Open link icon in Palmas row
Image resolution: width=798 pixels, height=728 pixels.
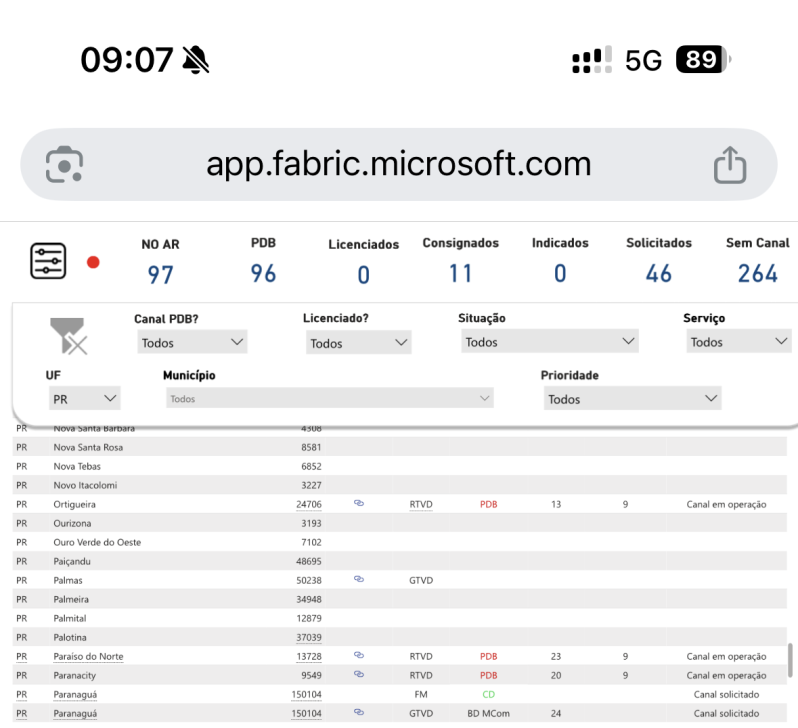point(359,579)
